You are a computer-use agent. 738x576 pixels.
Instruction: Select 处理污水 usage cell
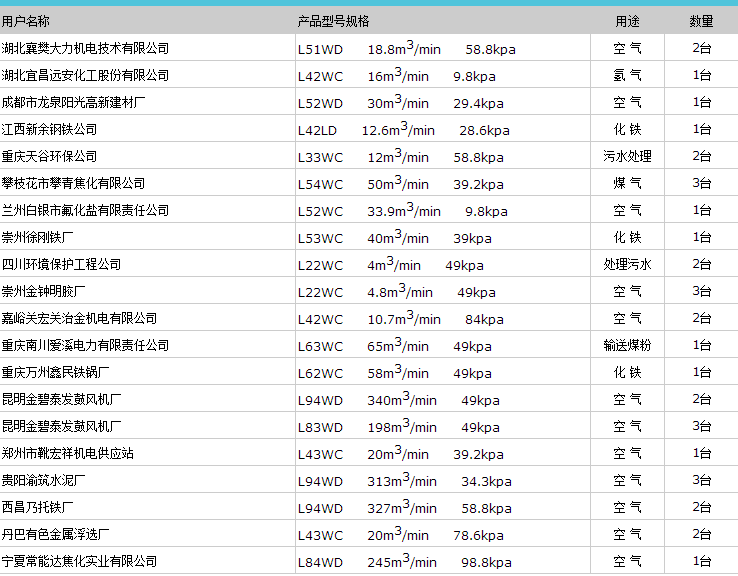[x=627, y=264]
